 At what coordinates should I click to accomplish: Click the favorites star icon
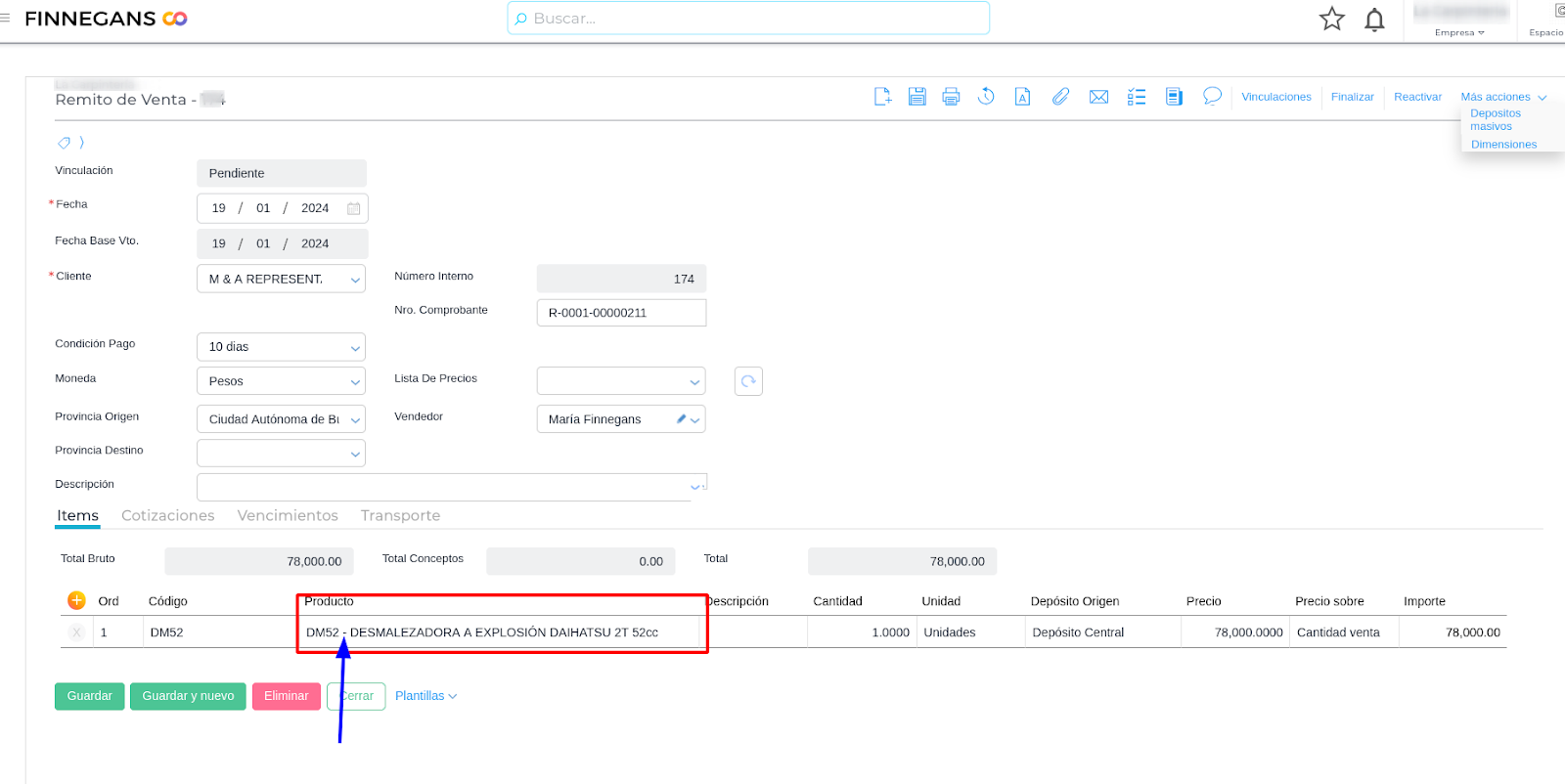1331,20
